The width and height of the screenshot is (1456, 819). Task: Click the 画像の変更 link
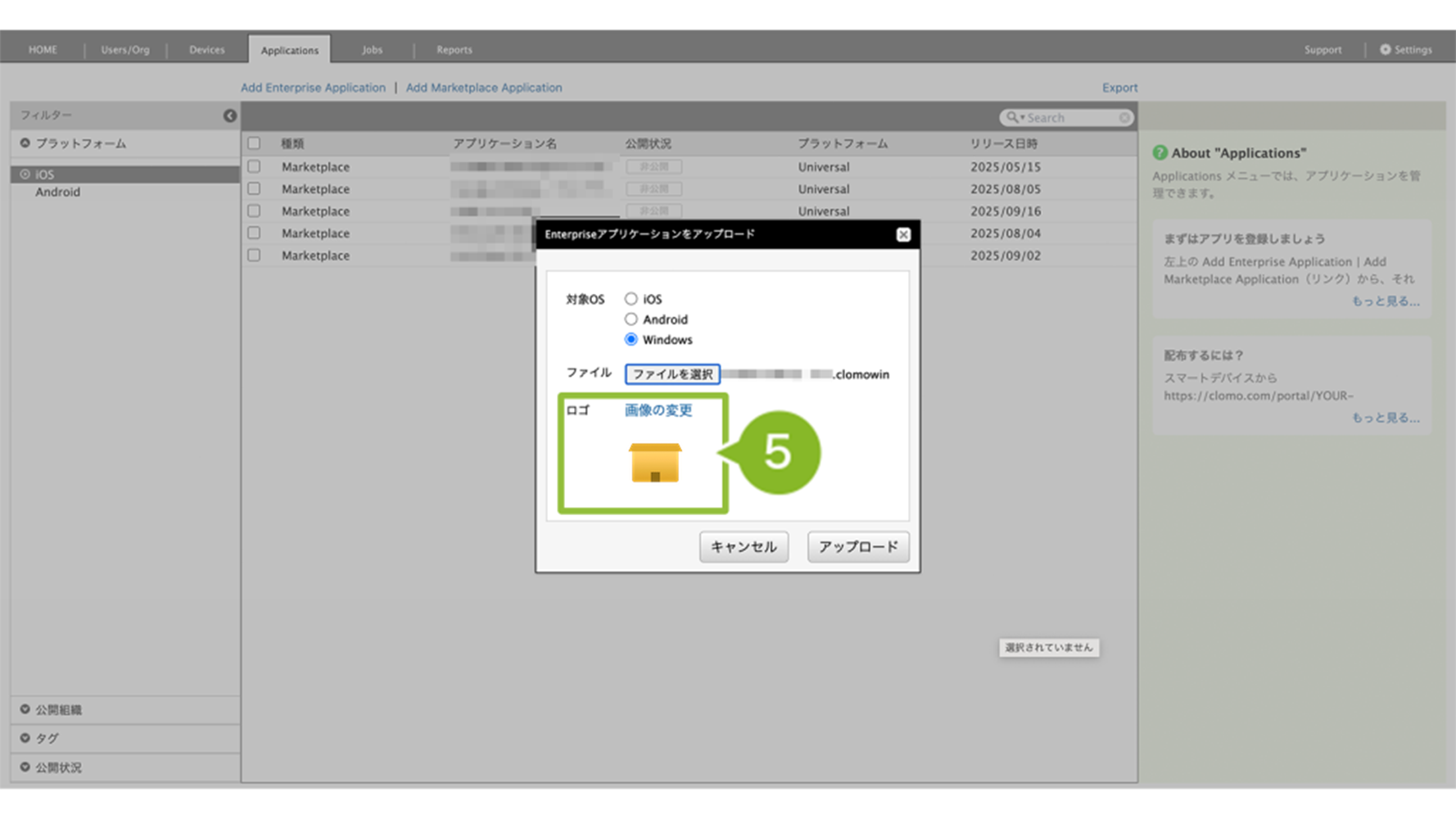coord(658,409)
